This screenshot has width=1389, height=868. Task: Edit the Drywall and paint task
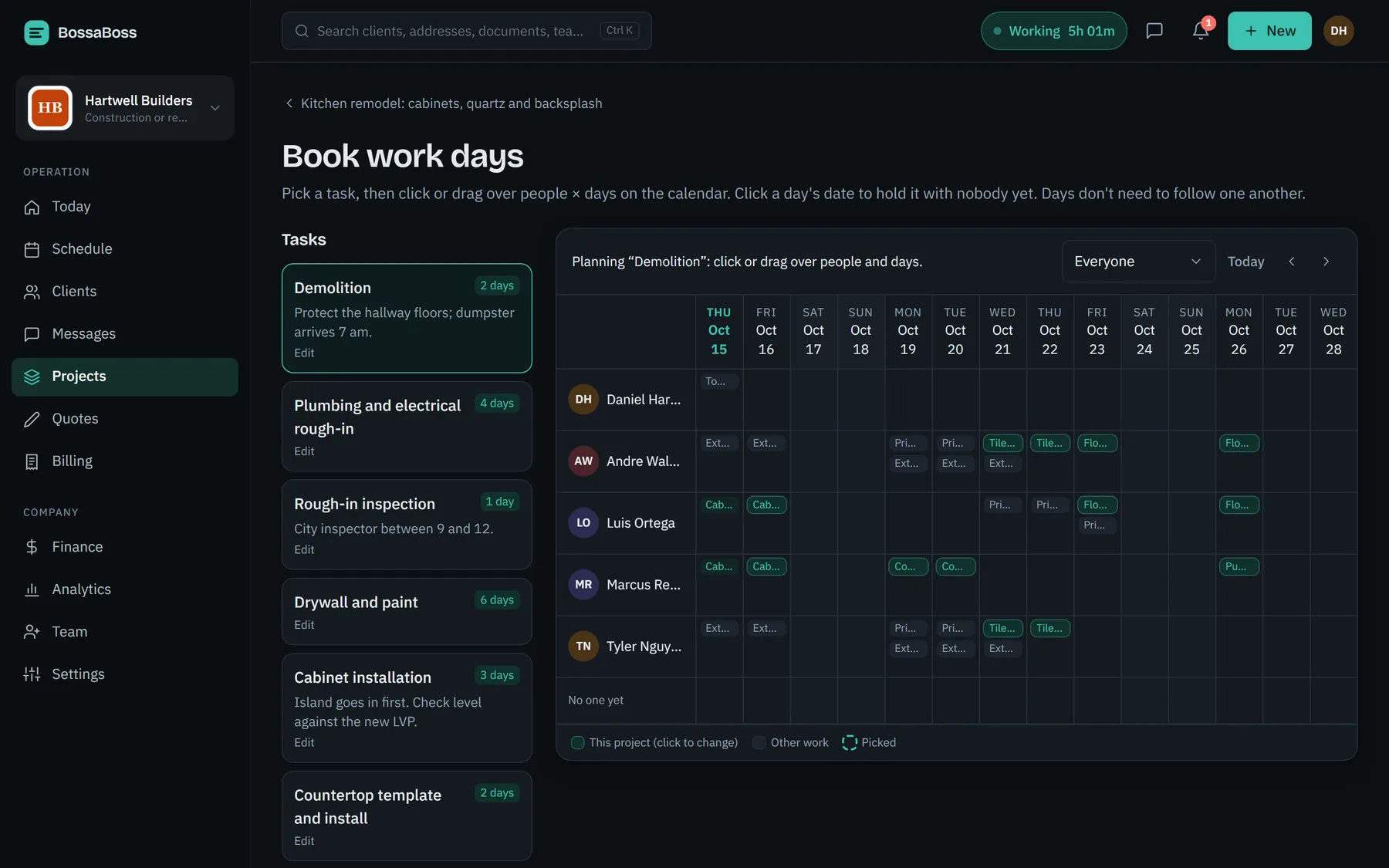(x=304, y=625)
